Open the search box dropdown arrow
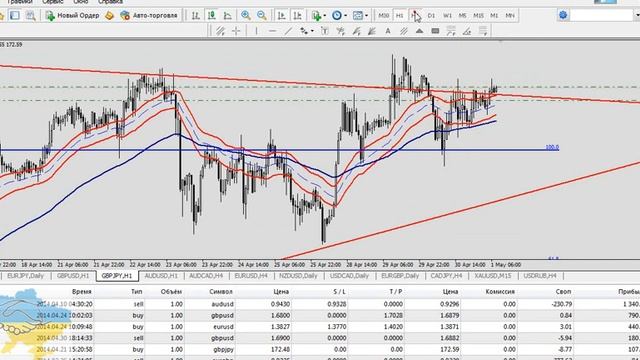Viewport: 640px width, 360px height. [x=637, y=16]
